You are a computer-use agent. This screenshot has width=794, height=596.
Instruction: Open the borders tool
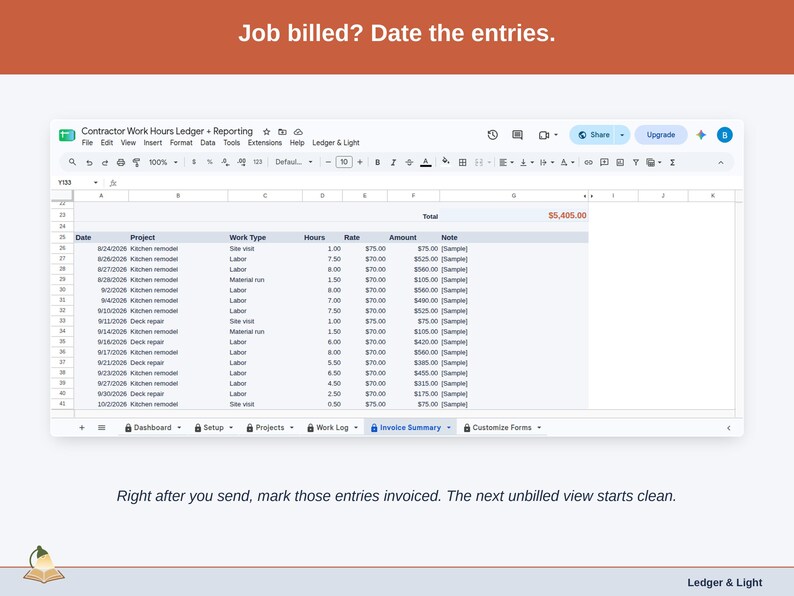tap(462, 163)
